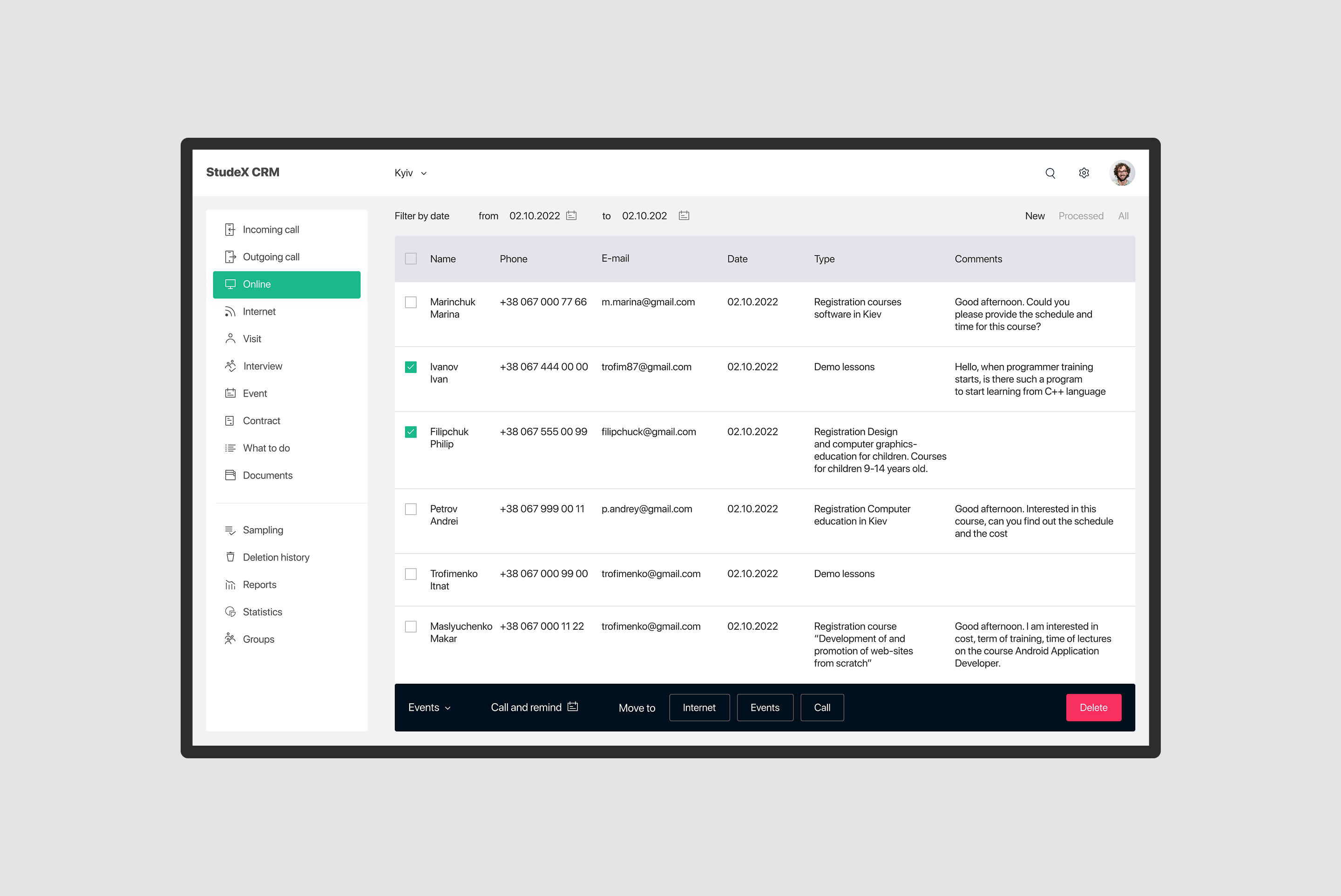Check the Trofimenko Itnat row checkbox
1341x896 pixels.
[411, 574]
